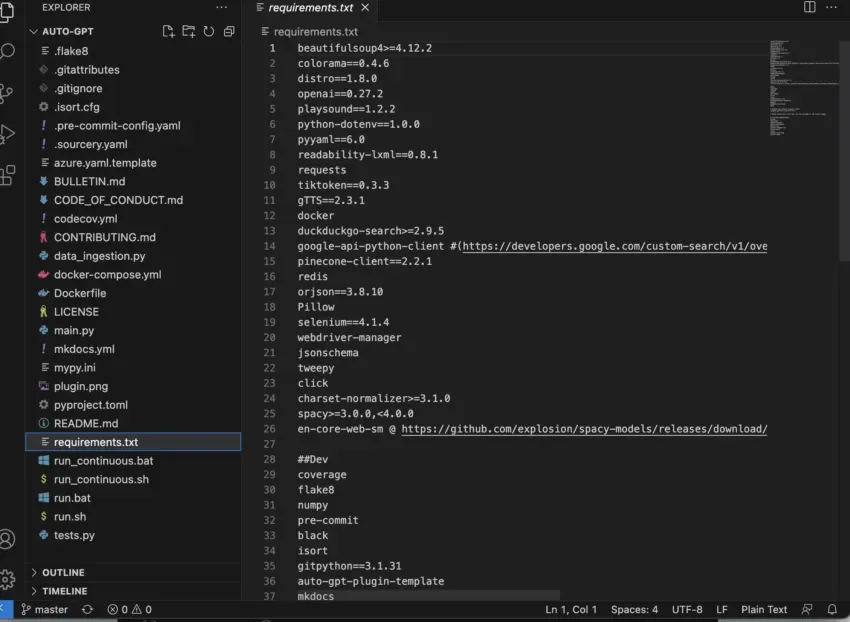Image resolution: width=850 pixels, height=622 pixels.
Task: Click the split editor icon
Action: [x=810, y=8]
